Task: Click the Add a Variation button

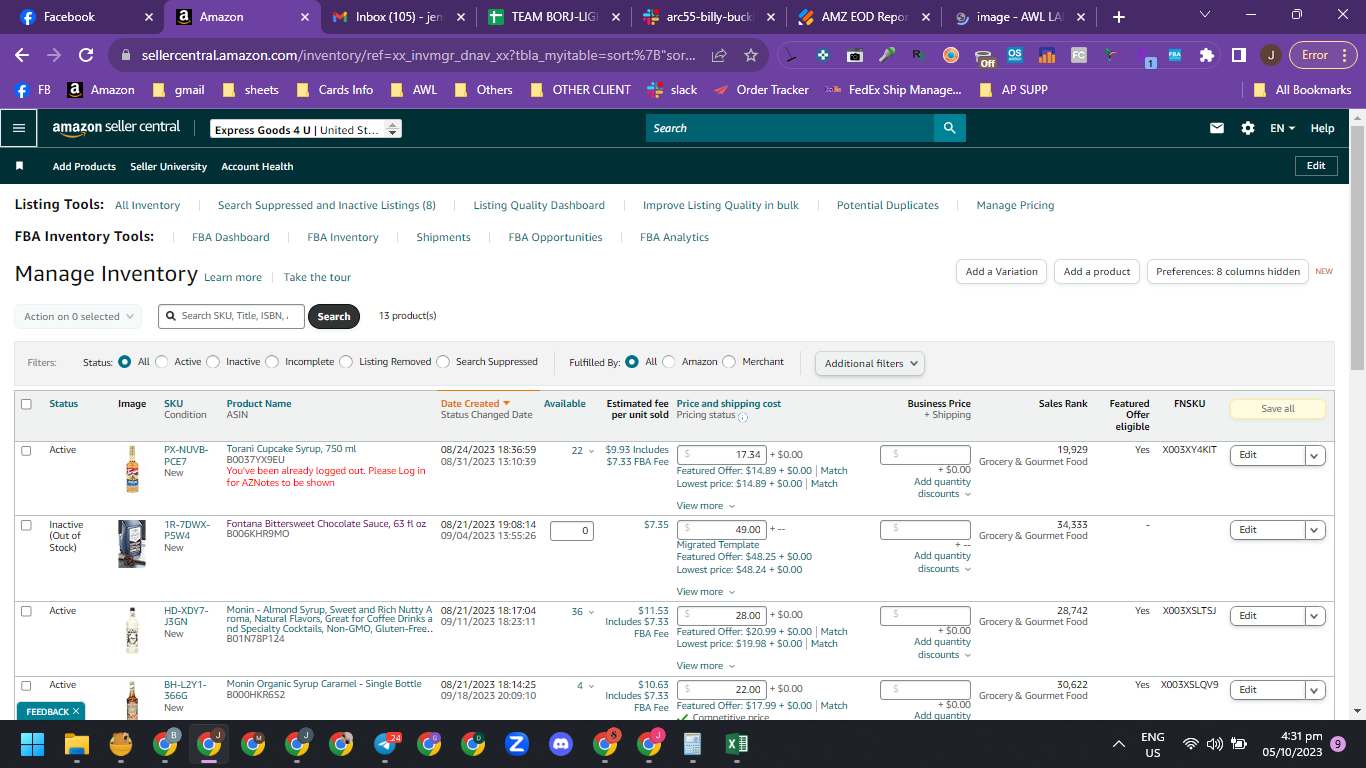Action: pyautogui.click(x=1002, y=271)
